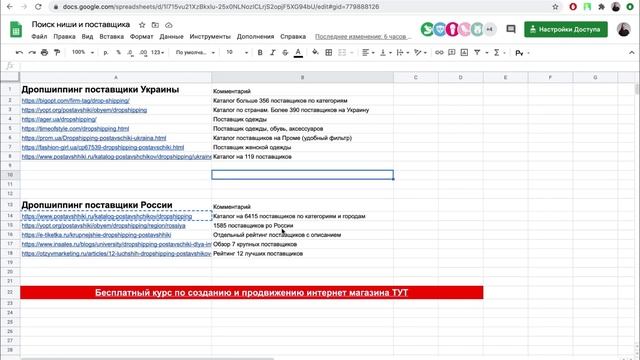Open the bigopt.com drop-shipping link
The height and width of the screenshot is (360, 640).
pyautogui.click(x=76, y=100)
